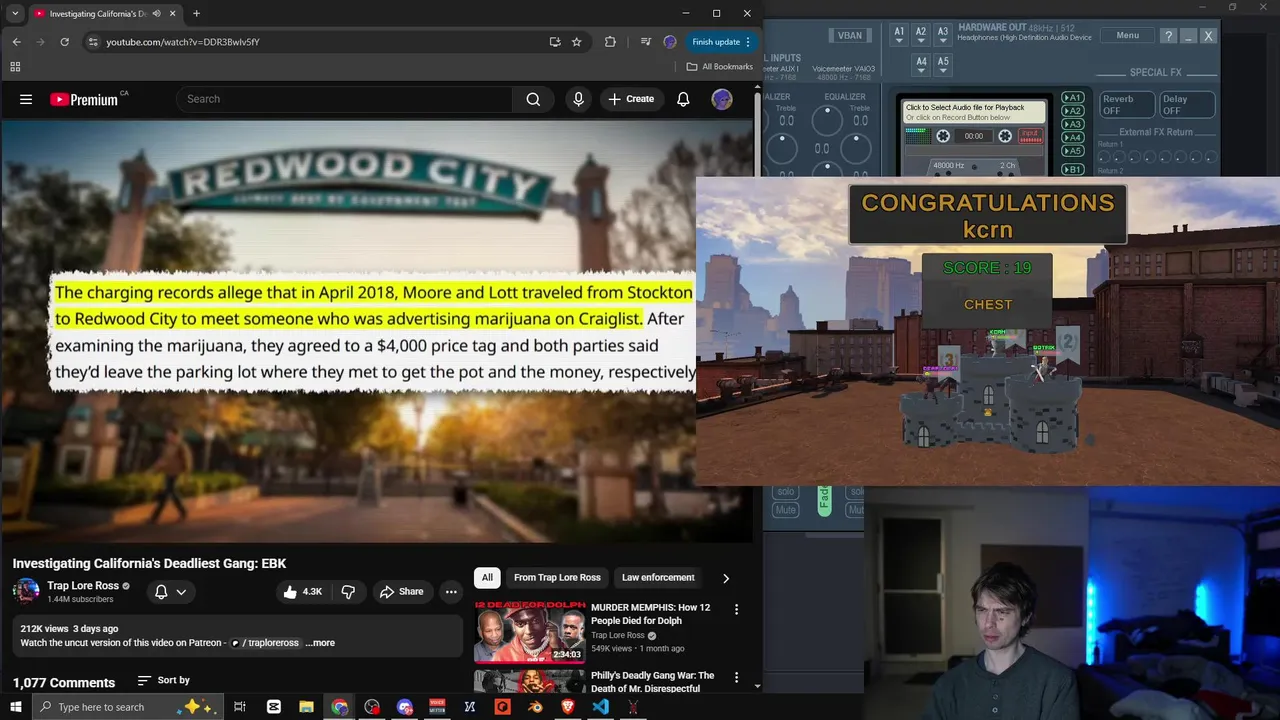Open the YouTube account avatar menu
The height and width of the screenshot is (720, 1280).
[x=721, y=99]
